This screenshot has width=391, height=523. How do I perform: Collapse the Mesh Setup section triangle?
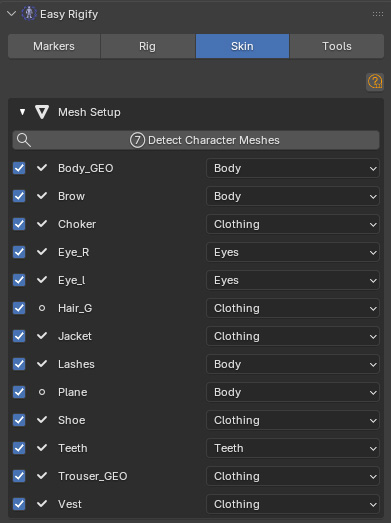point(22,112)
